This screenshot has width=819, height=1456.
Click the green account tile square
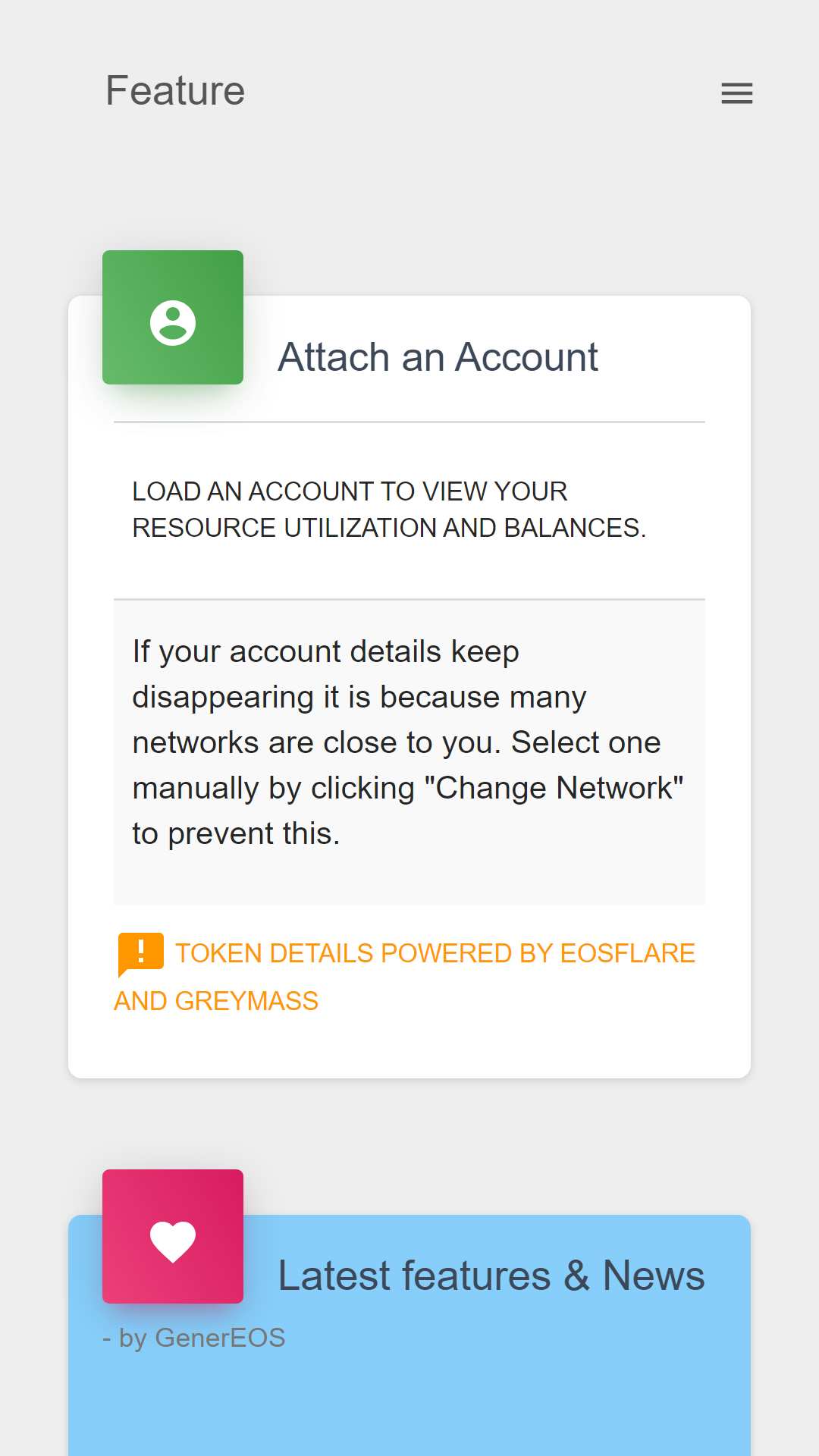(173, 317)
